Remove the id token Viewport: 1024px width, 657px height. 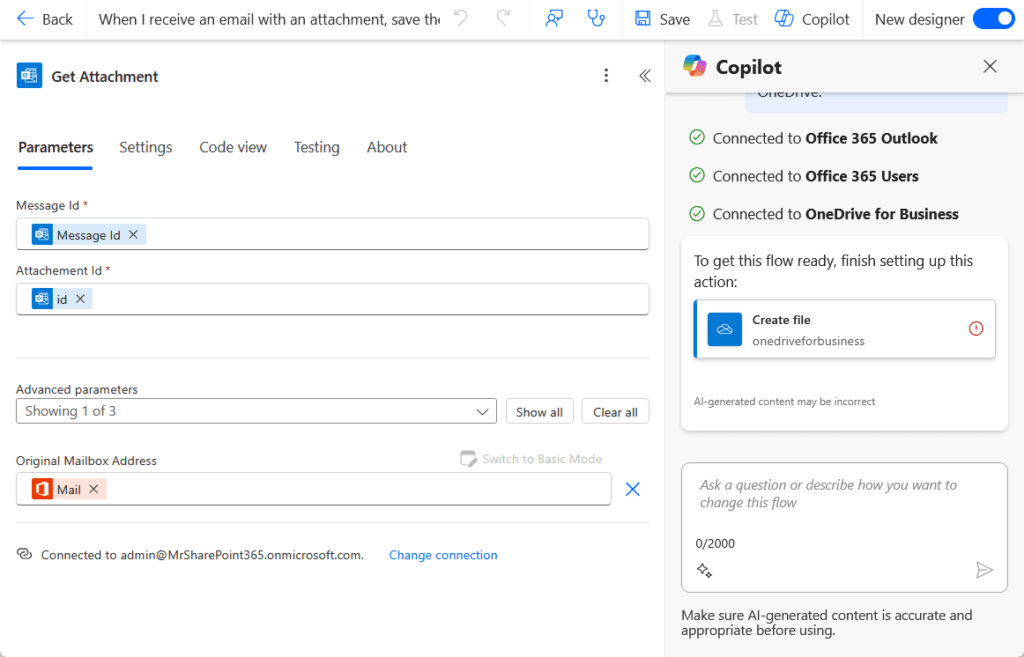80,298
